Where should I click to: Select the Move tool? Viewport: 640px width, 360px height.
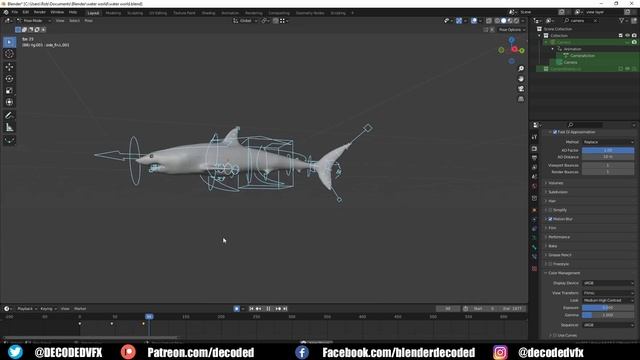click(x=9, y=67)
